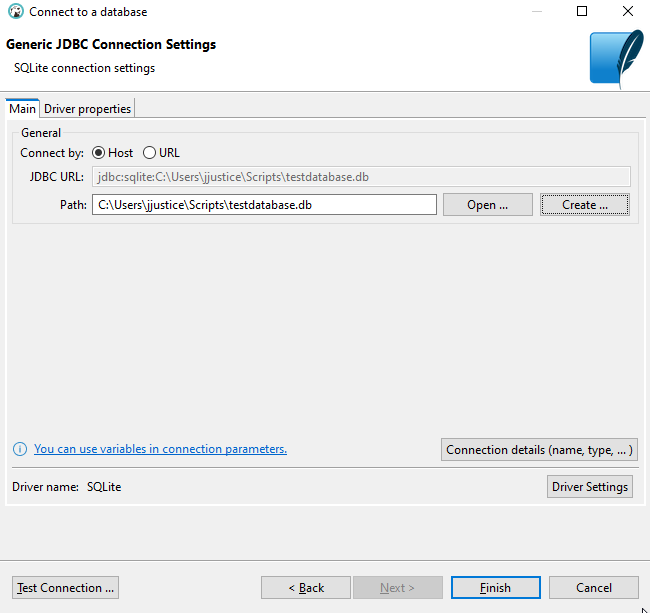The width and height of the screenshot is (650, 613).
Task: Click the disabled Next > button
Action: tap(398, 588)
